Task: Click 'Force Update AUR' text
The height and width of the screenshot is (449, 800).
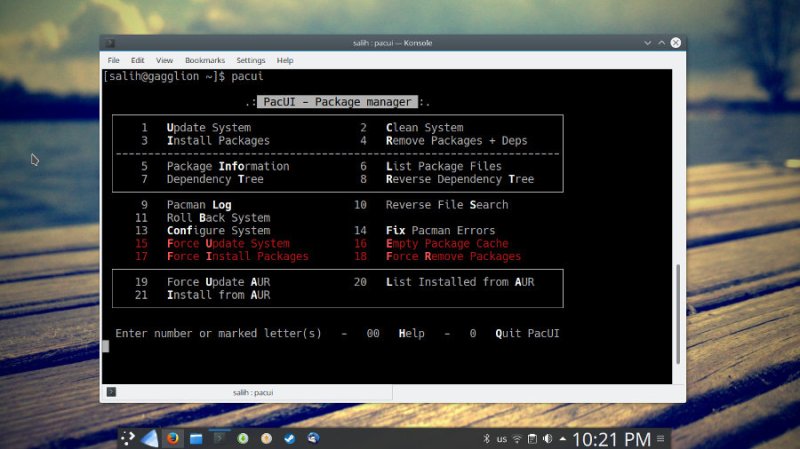Action: click(218, 282)
